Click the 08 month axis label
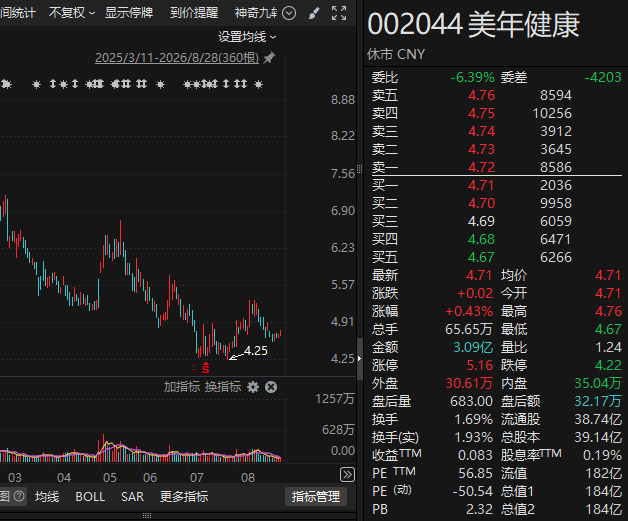This screenshot has height=521, width=628. point(248,477)
